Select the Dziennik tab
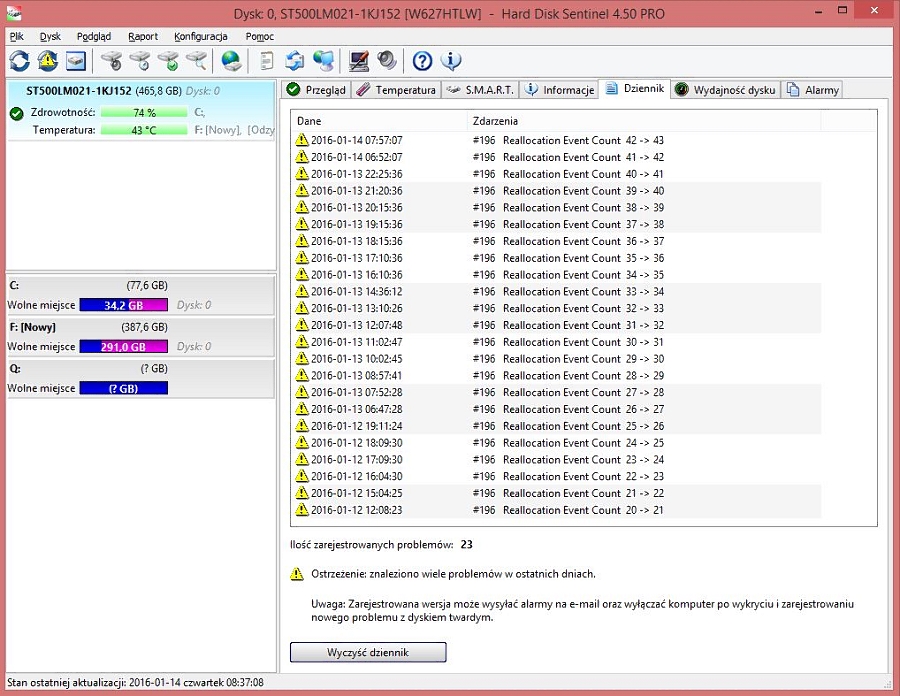 [635, 89]
